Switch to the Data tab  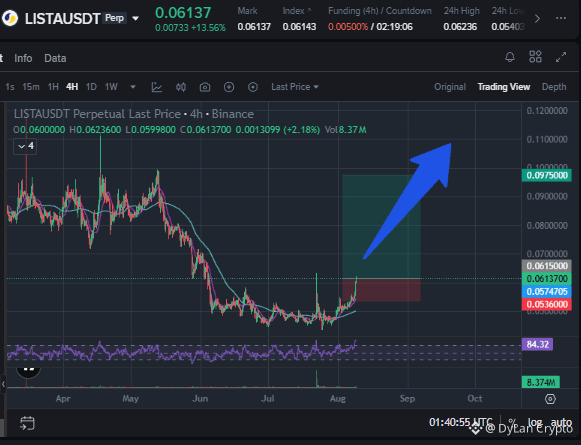click(x=55, y=58)
